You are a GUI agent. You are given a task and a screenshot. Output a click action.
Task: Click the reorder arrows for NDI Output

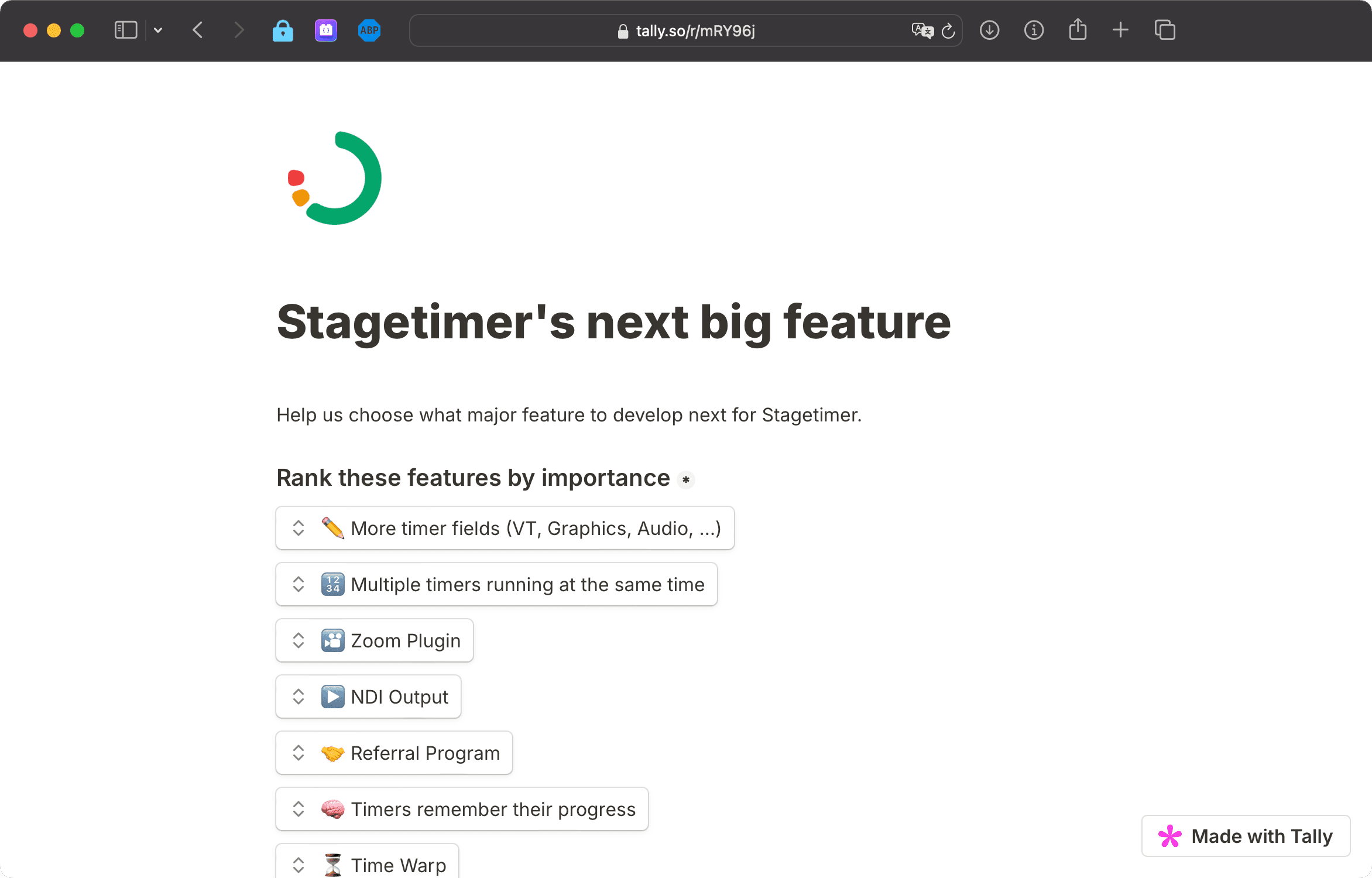pos(299,697)
